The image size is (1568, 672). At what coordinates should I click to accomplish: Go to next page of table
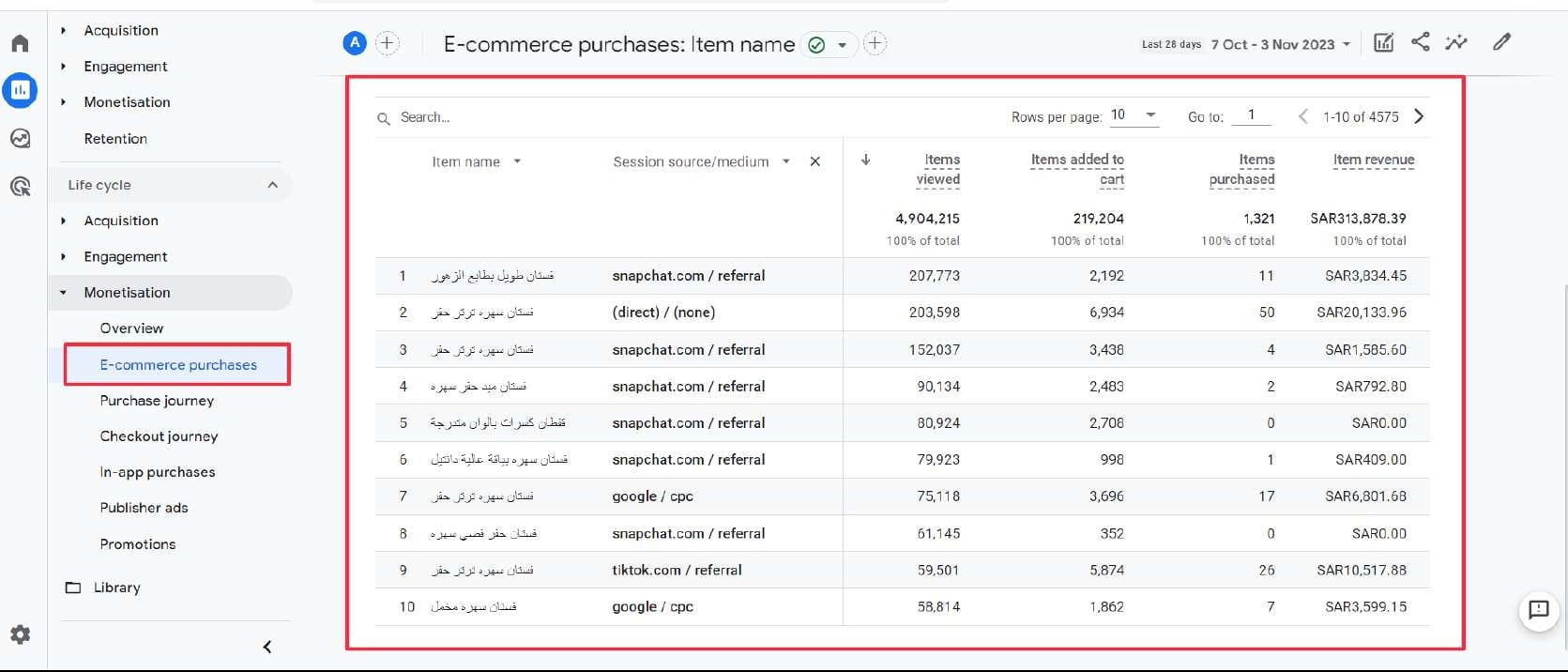click(1419, 116)
